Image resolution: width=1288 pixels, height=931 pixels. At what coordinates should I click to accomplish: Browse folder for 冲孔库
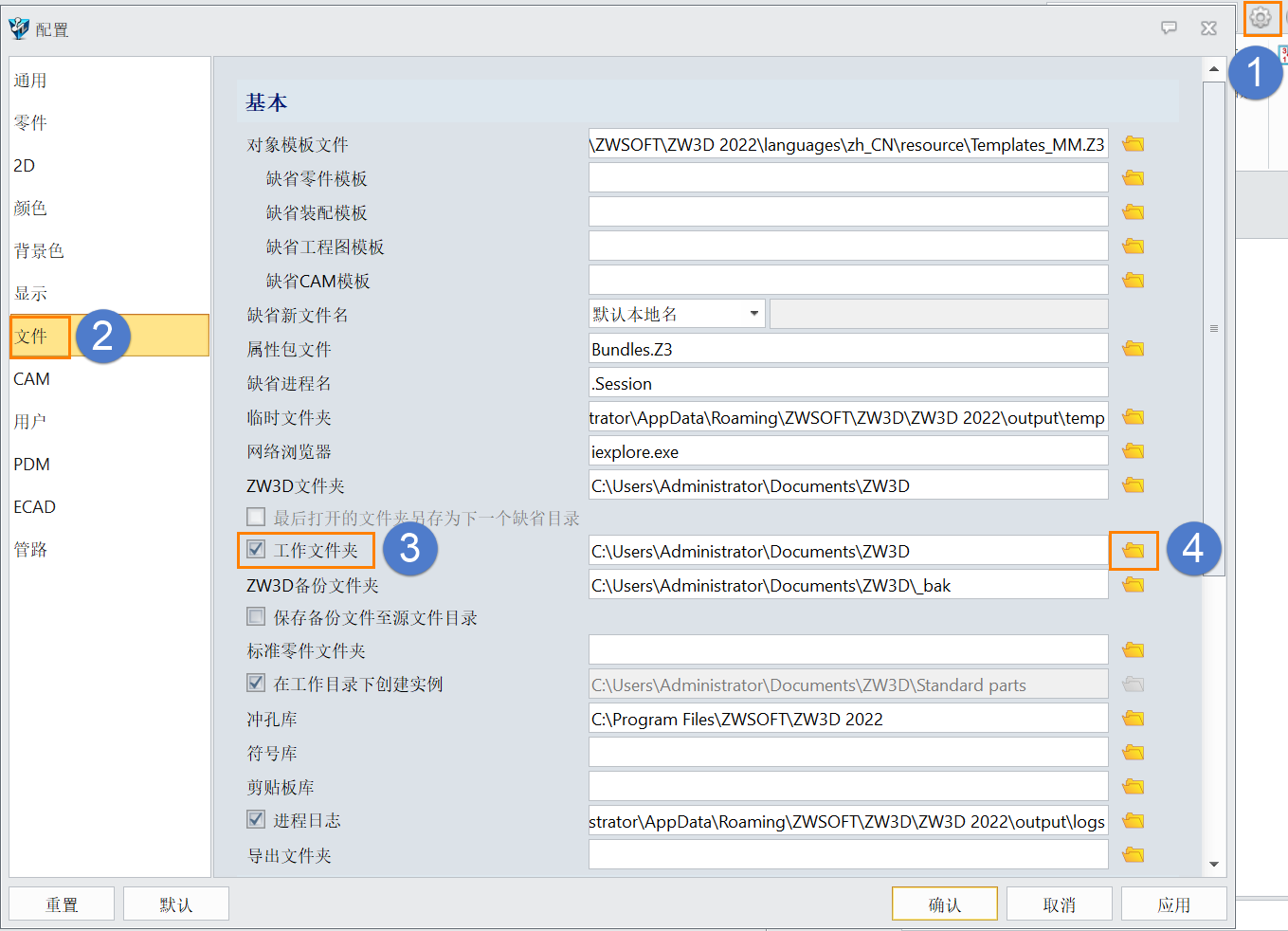(1134, 719)
